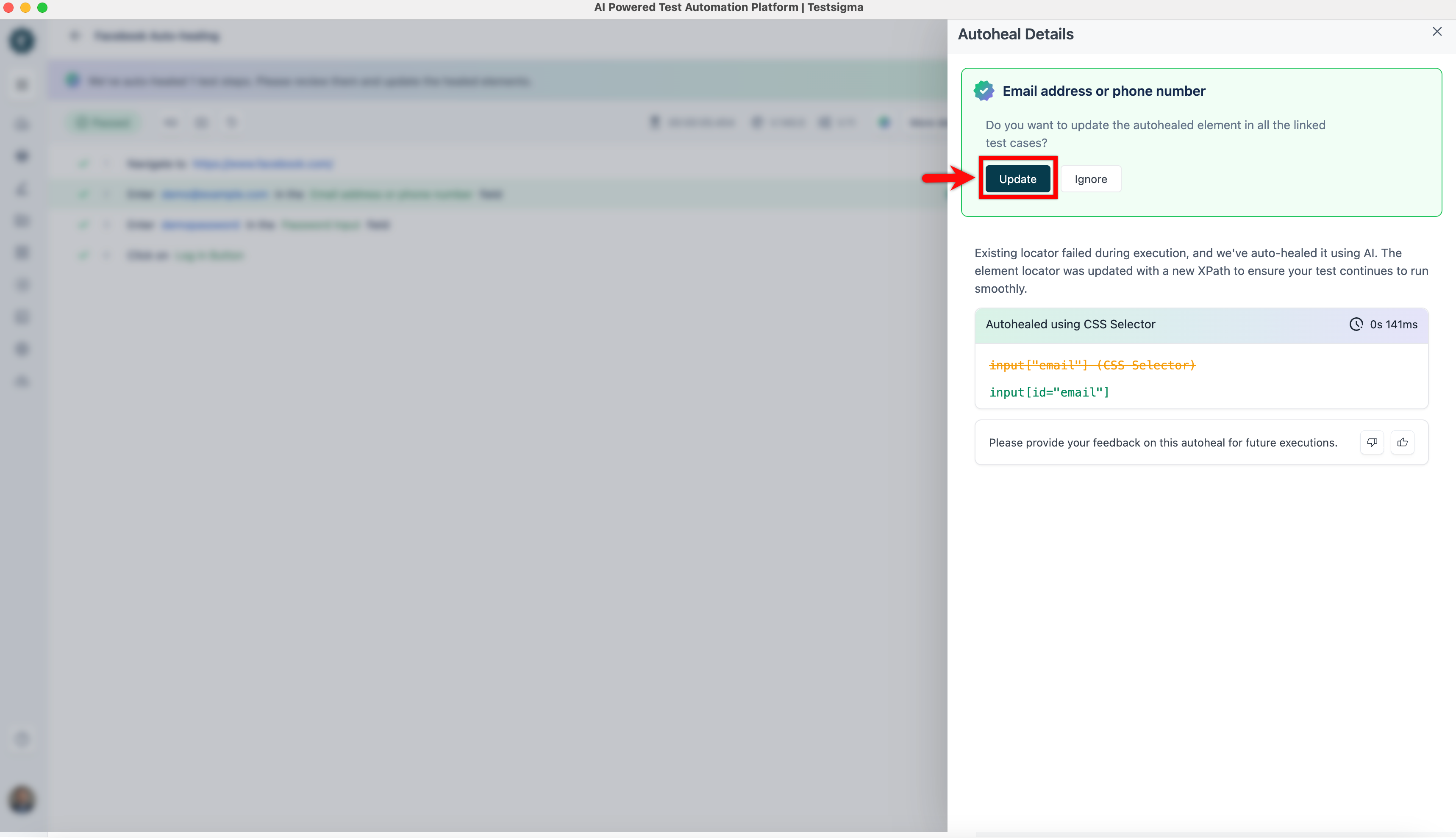The width and height of the screenshot is (1456, 838).
Task: Open the facebook.com URL link in Navigate step
Action: (x=263, y=164)
